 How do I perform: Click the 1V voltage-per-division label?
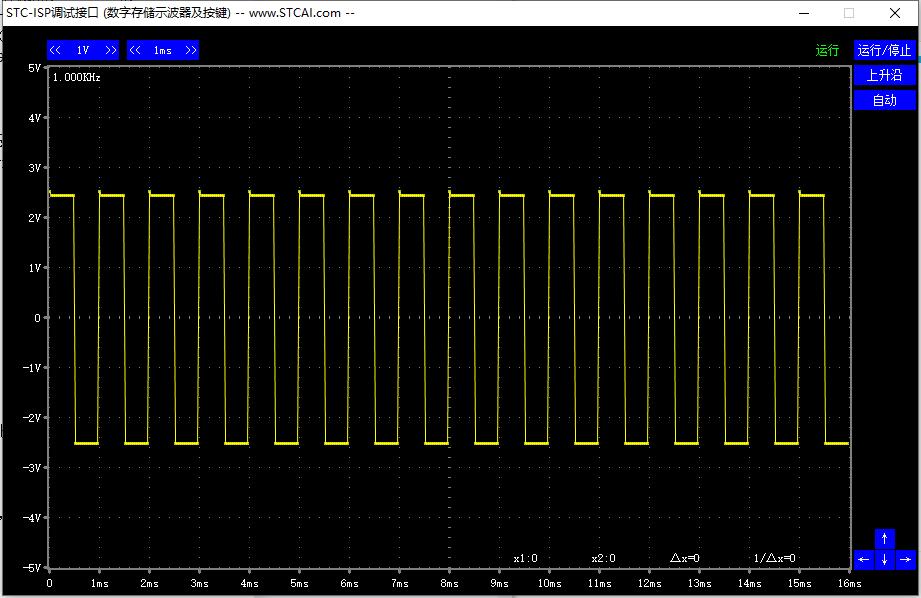(x=83, y=50)
